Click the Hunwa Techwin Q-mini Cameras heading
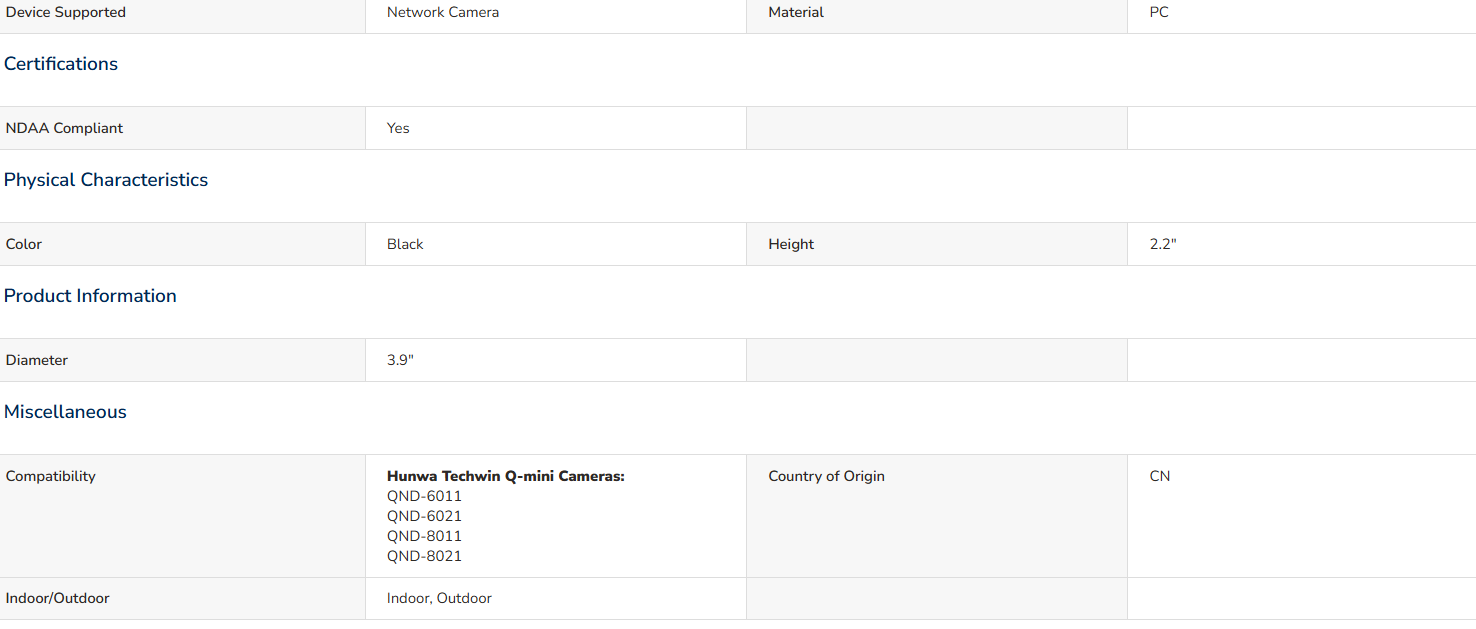This screenshot has height=629, width=1476. (x=505, y=476)
